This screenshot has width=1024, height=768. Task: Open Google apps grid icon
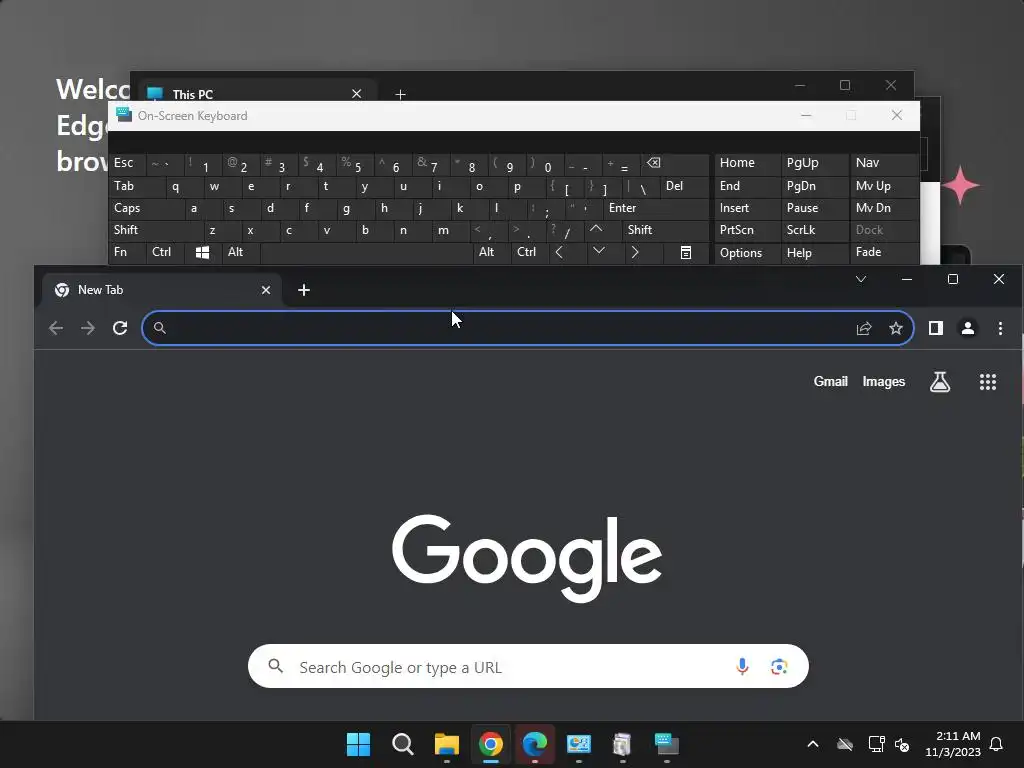pos(988,382)
